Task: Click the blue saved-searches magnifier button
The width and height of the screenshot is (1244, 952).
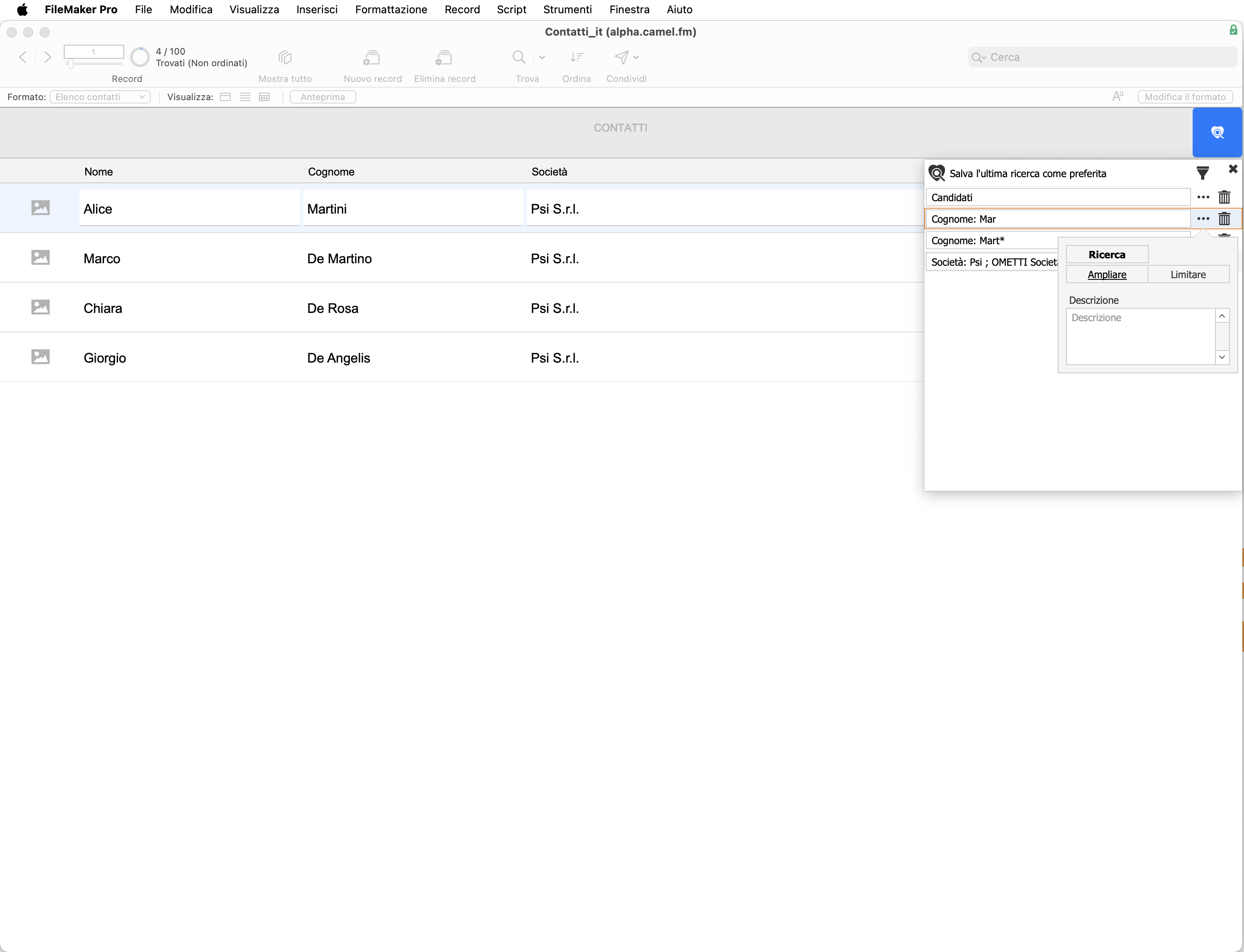Action: coord(1217,132)
